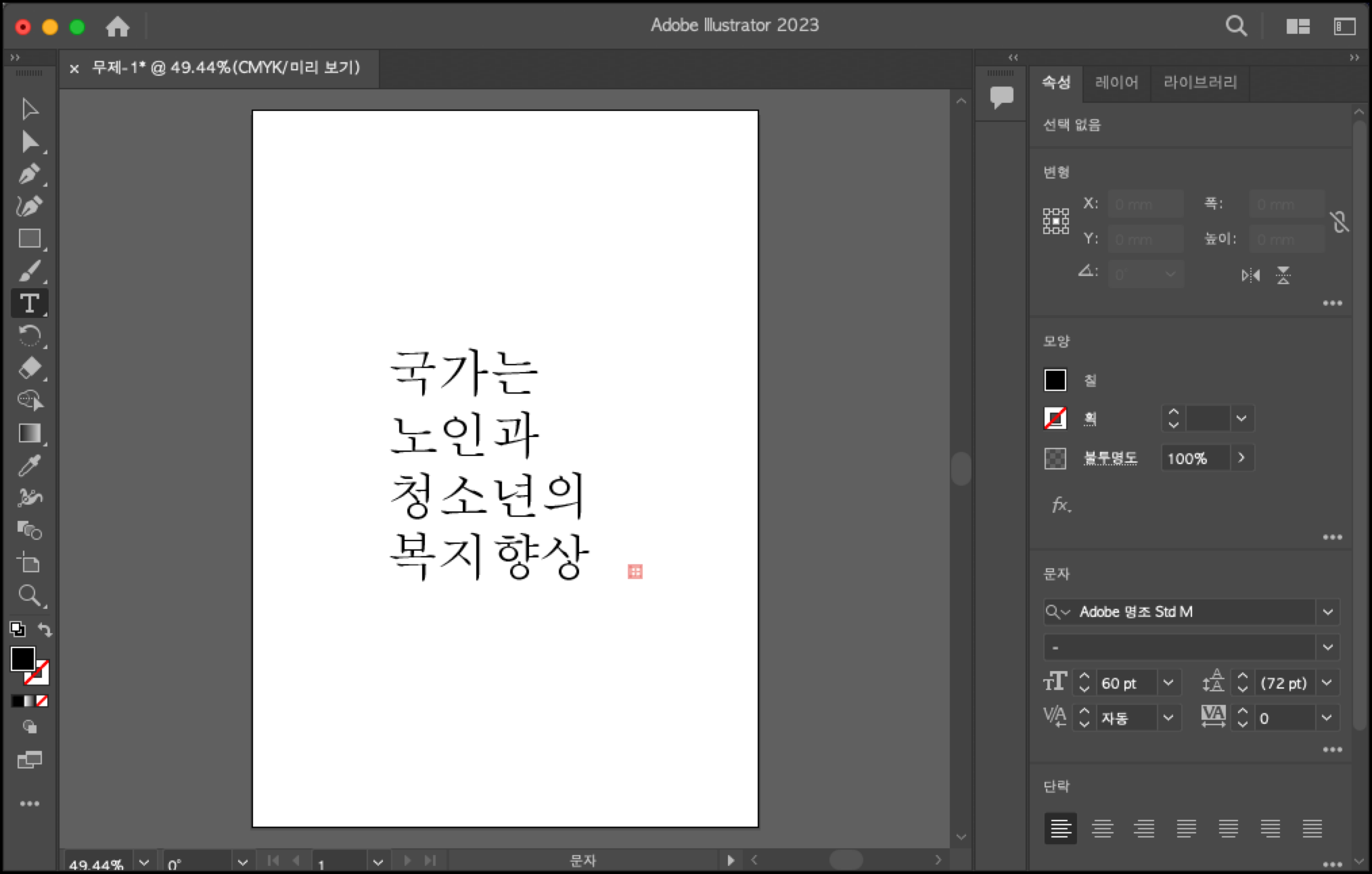Open more options for the 문자 section
This screenshot has height=874, width=1372.
point(1333,749)
